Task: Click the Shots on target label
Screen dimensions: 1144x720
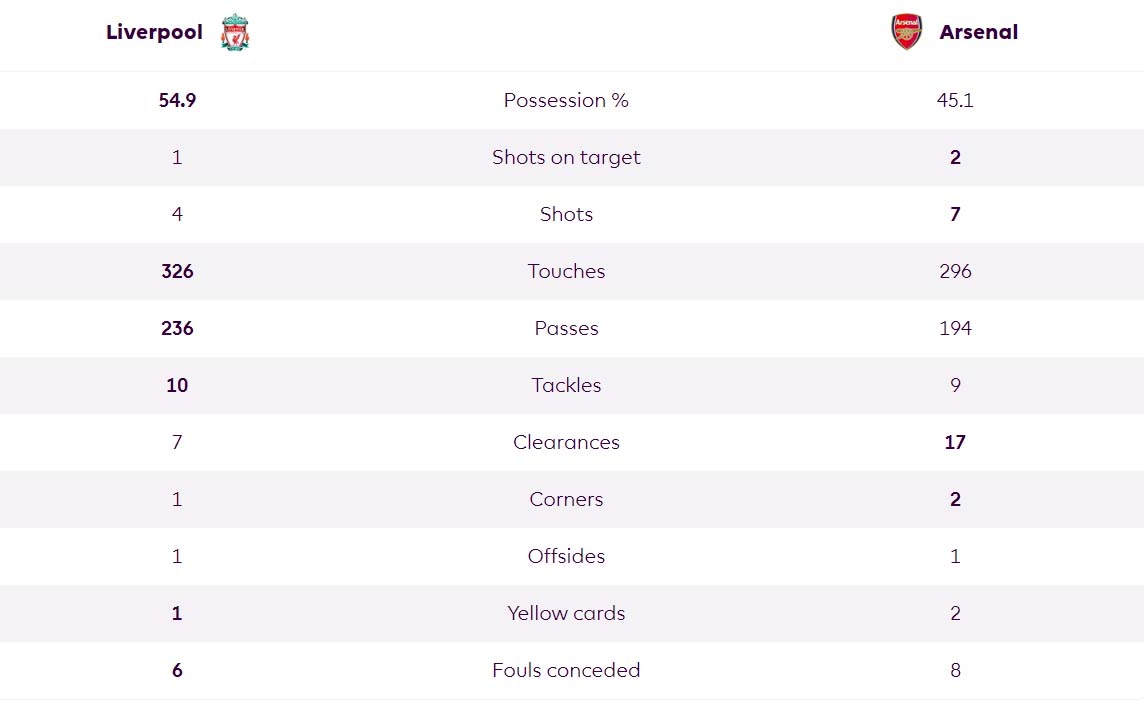Action: point(566,157)
